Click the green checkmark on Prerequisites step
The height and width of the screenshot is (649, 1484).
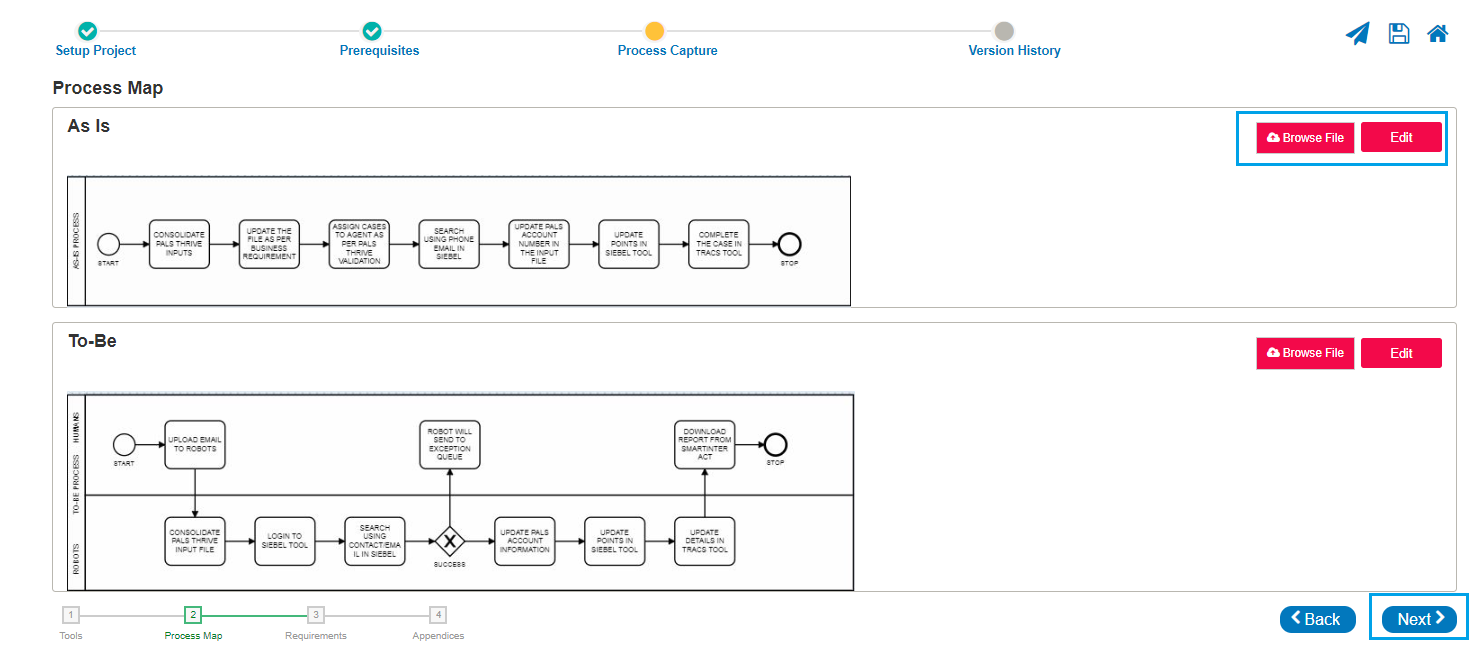tap(373, 31)
